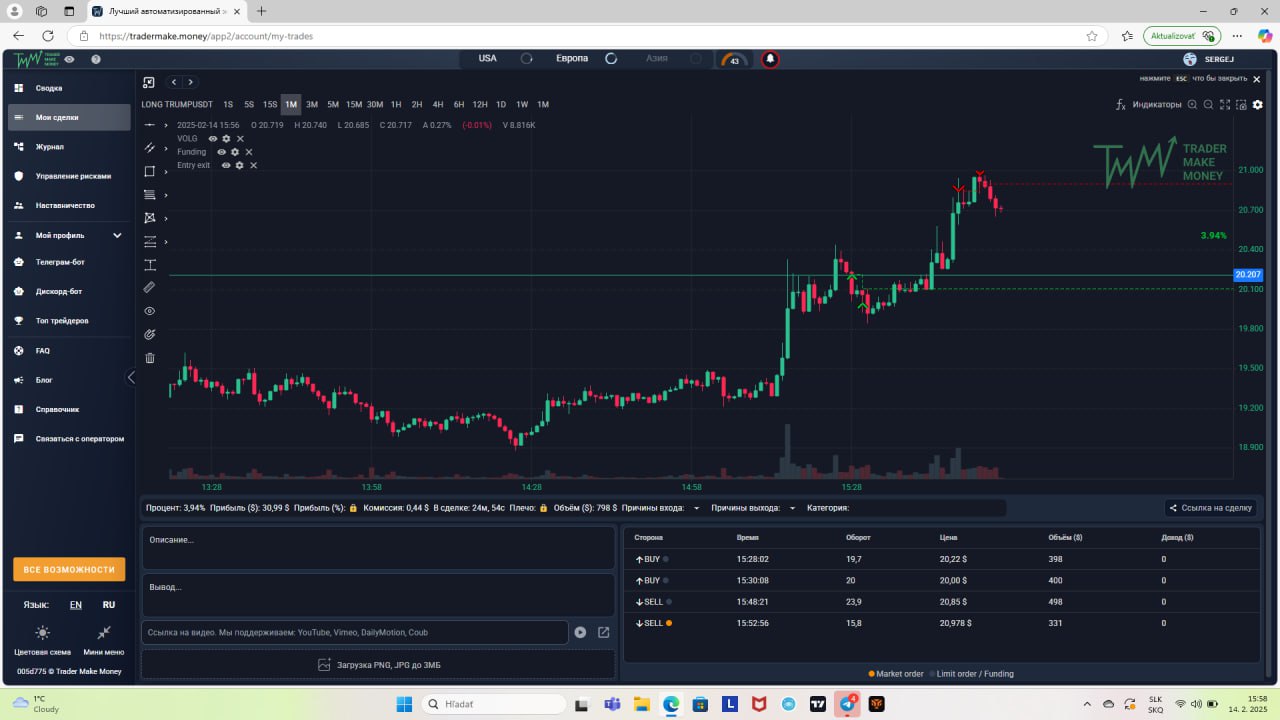The image size is (1280, 720).
Task: Click the Ссылка на сделку link button
Action: pyautogui.click(x=1211, y=508)
